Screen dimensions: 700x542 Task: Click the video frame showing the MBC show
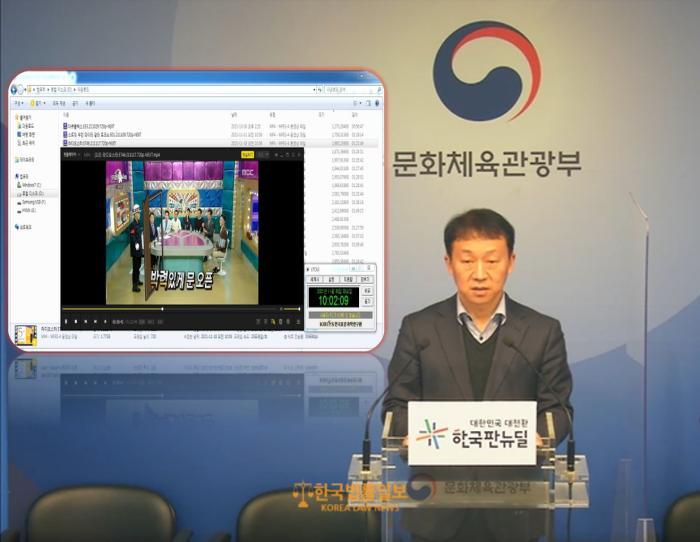(182, 232)
